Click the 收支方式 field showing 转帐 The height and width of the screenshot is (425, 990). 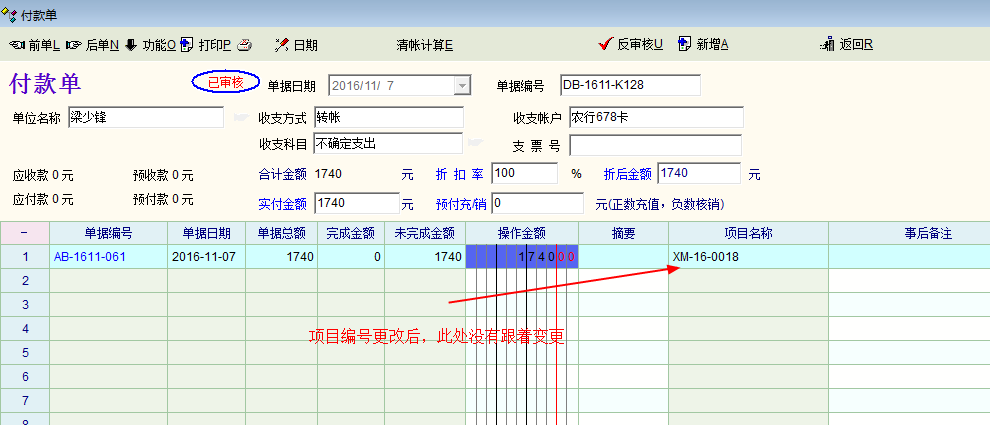pos(388,118)
